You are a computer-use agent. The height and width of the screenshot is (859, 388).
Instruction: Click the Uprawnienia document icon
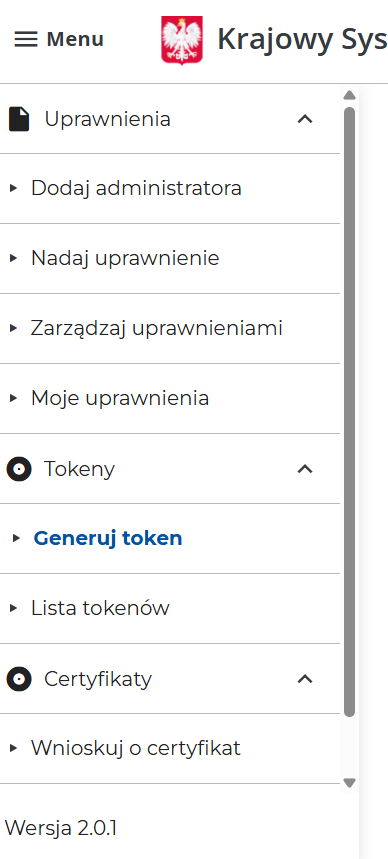(19, 119)
